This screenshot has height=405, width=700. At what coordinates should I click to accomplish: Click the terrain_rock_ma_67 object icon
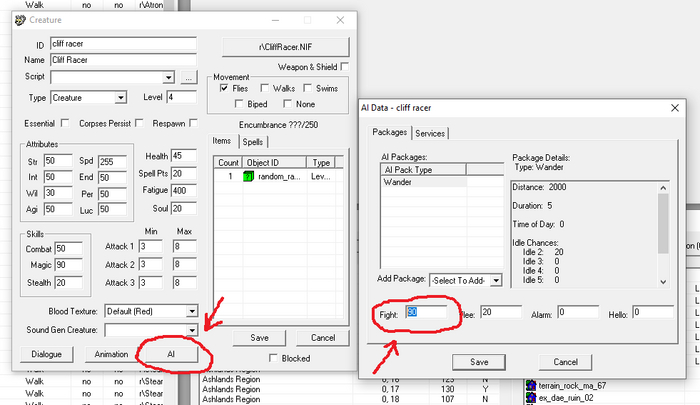click(x=530, y=385)
